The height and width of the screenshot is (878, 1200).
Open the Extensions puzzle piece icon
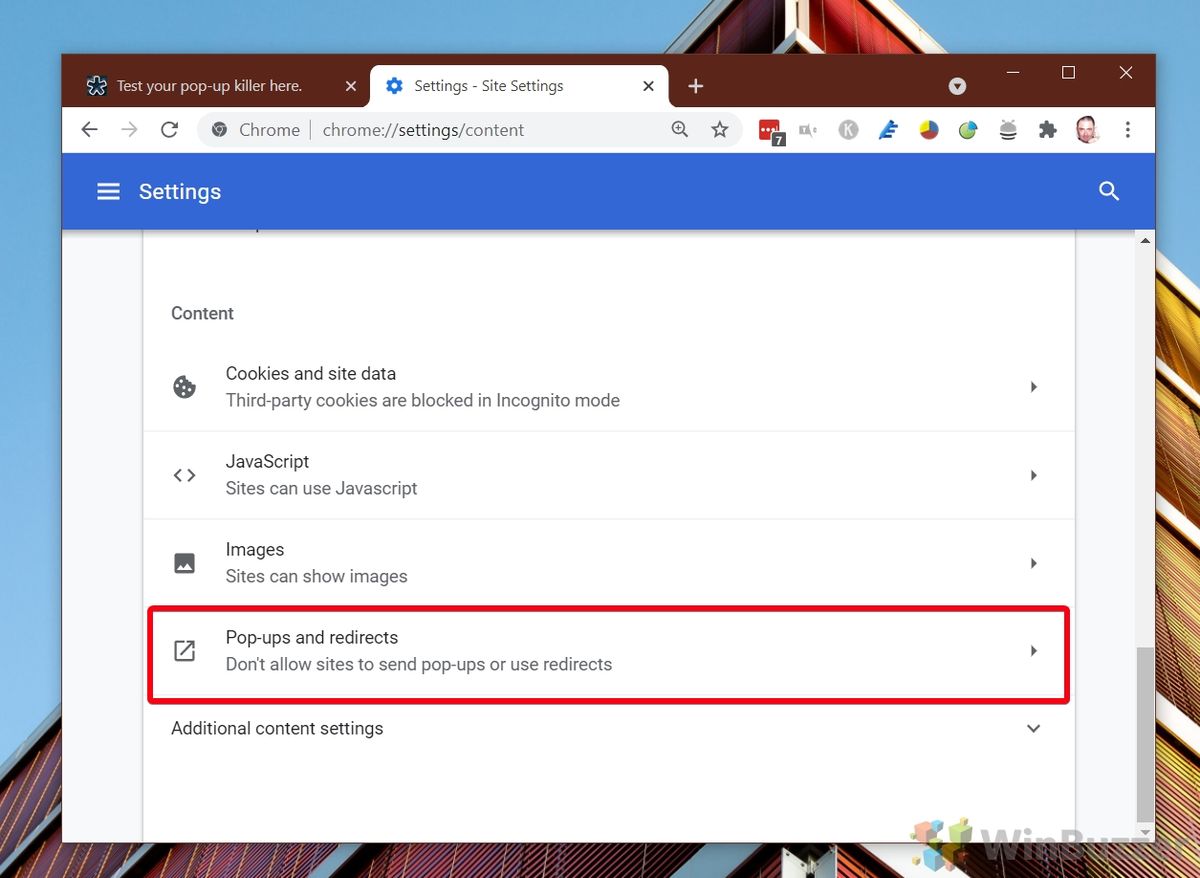1047,130
